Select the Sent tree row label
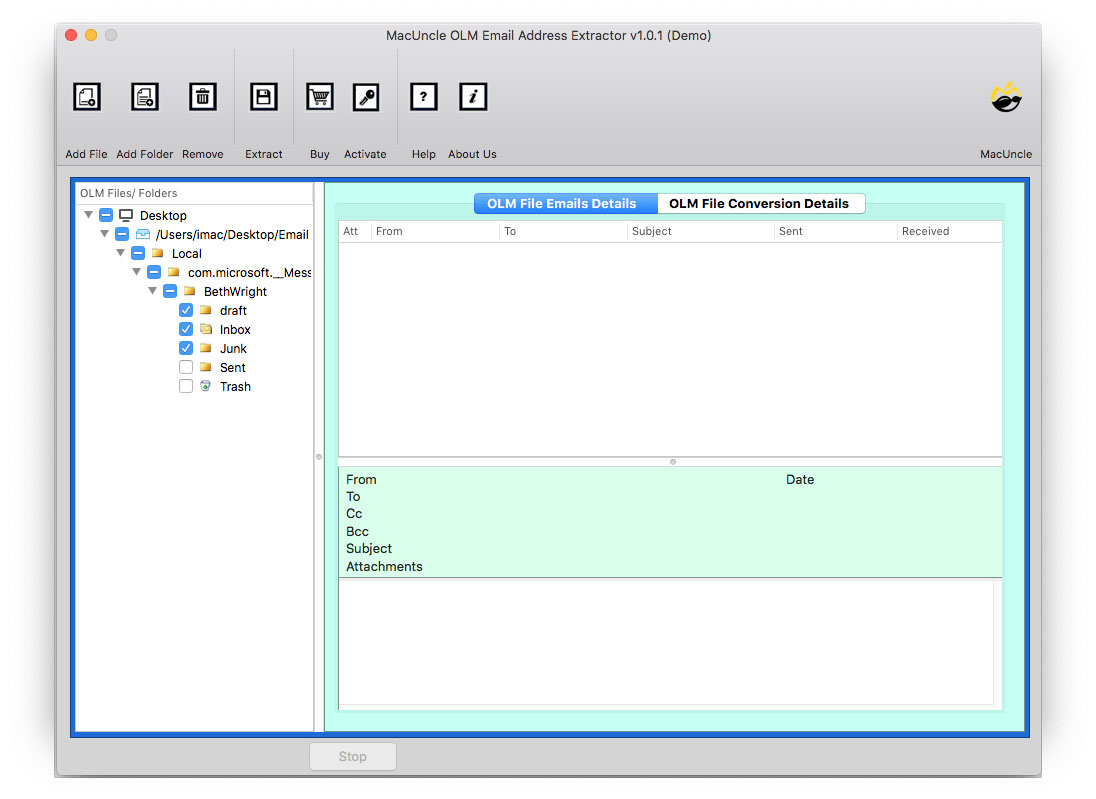This screenshot has width=1096, height=799. click(x=233, y=368)
